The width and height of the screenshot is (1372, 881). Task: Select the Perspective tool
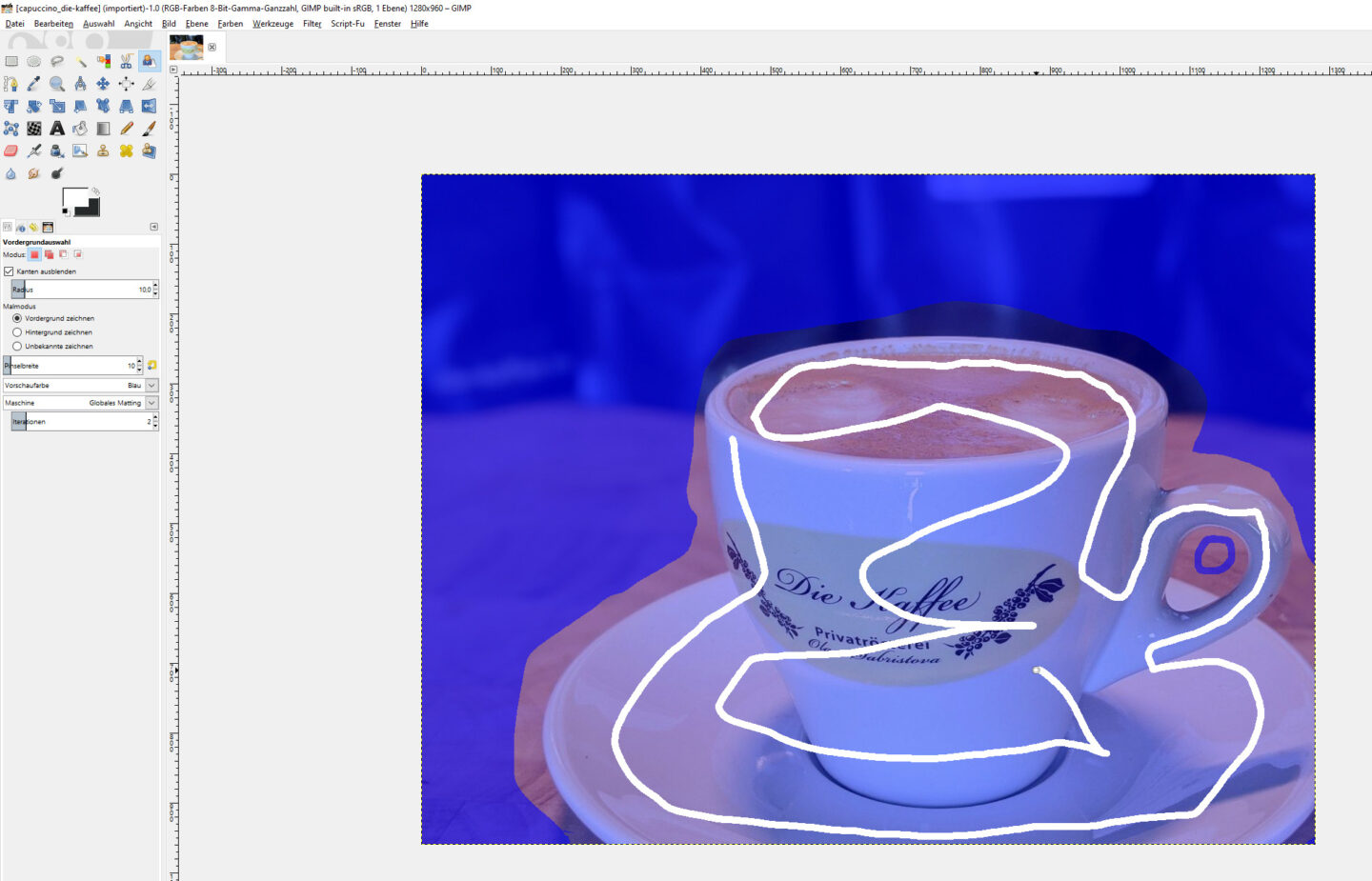pos(126,106)
